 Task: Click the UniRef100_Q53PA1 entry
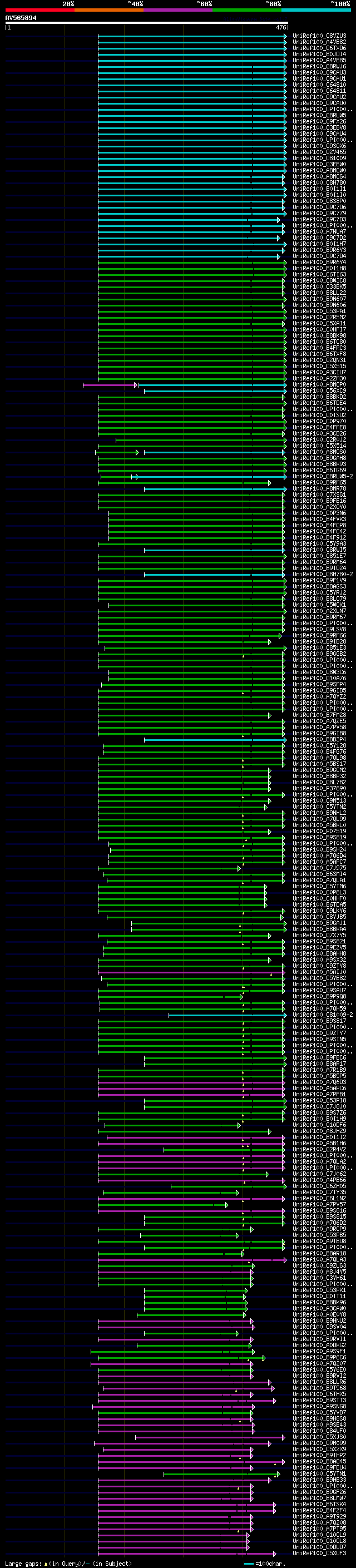pos(319,311)
